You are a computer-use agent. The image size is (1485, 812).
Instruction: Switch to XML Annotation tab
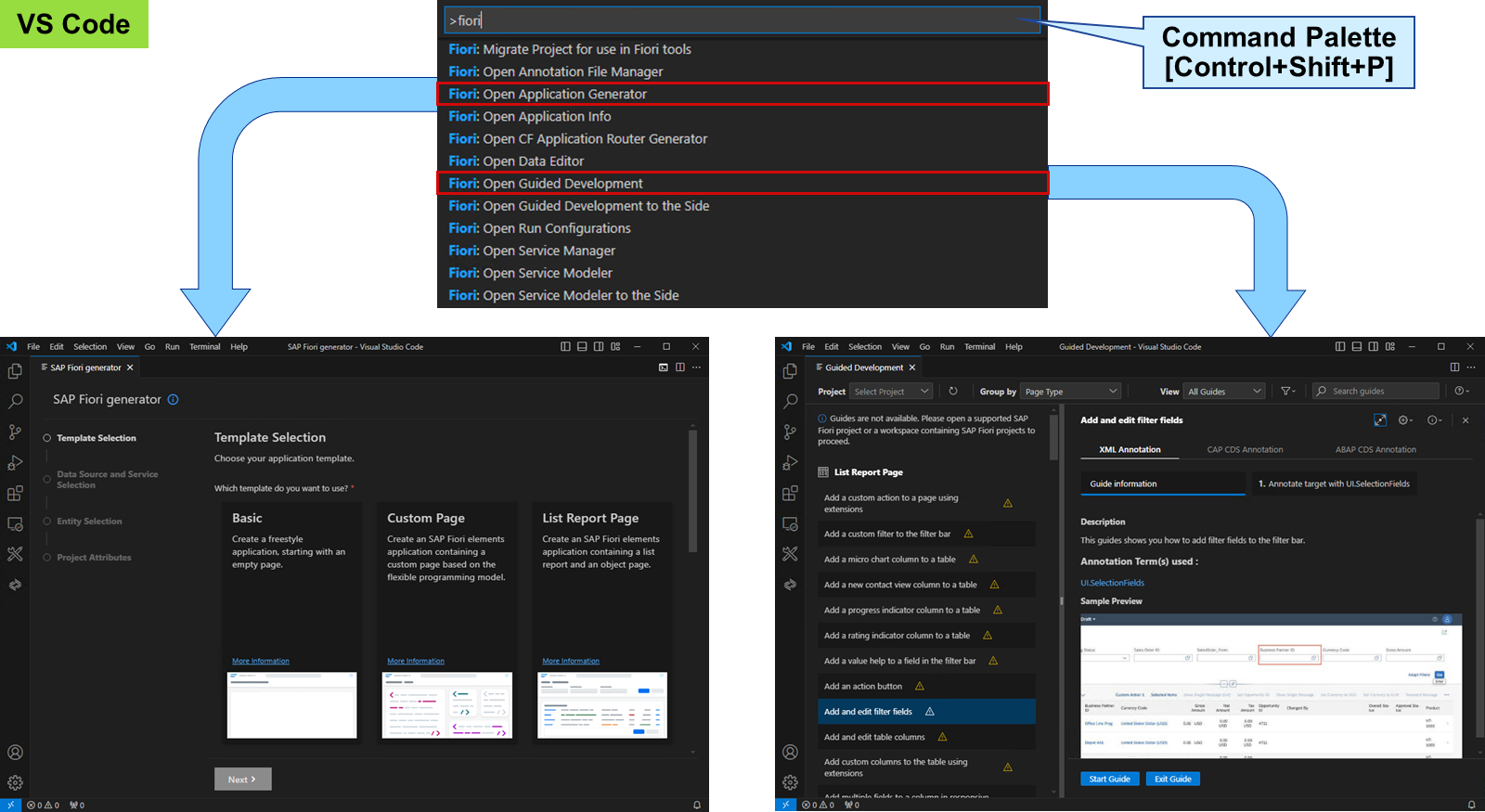coord(1130,450)
